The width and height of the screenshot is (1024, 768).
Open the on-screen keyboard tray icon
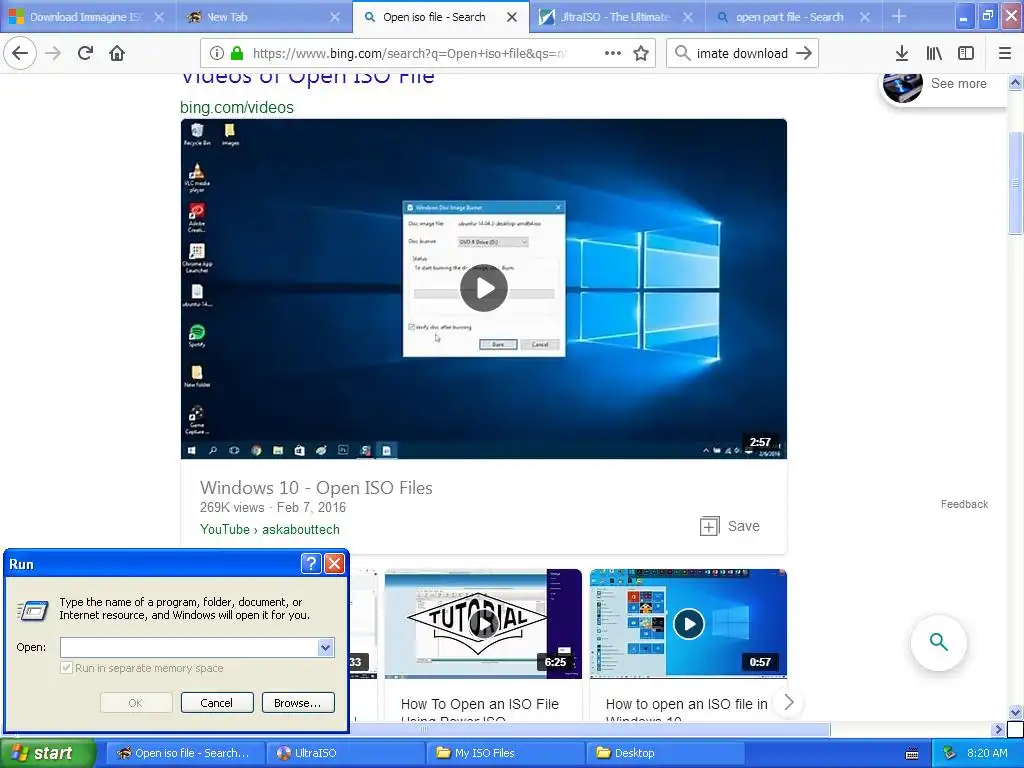point(912,754)
